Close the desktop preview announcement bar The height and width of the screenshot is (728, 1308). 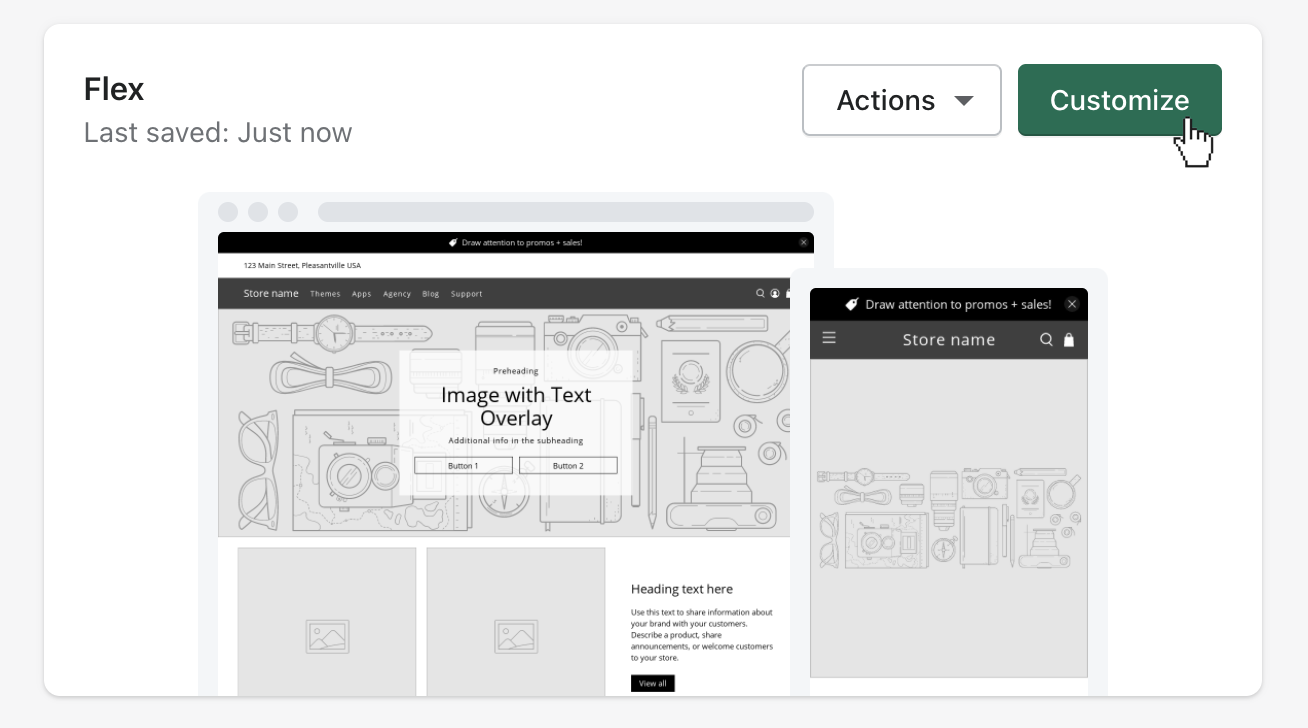click(x=803, y=242)
